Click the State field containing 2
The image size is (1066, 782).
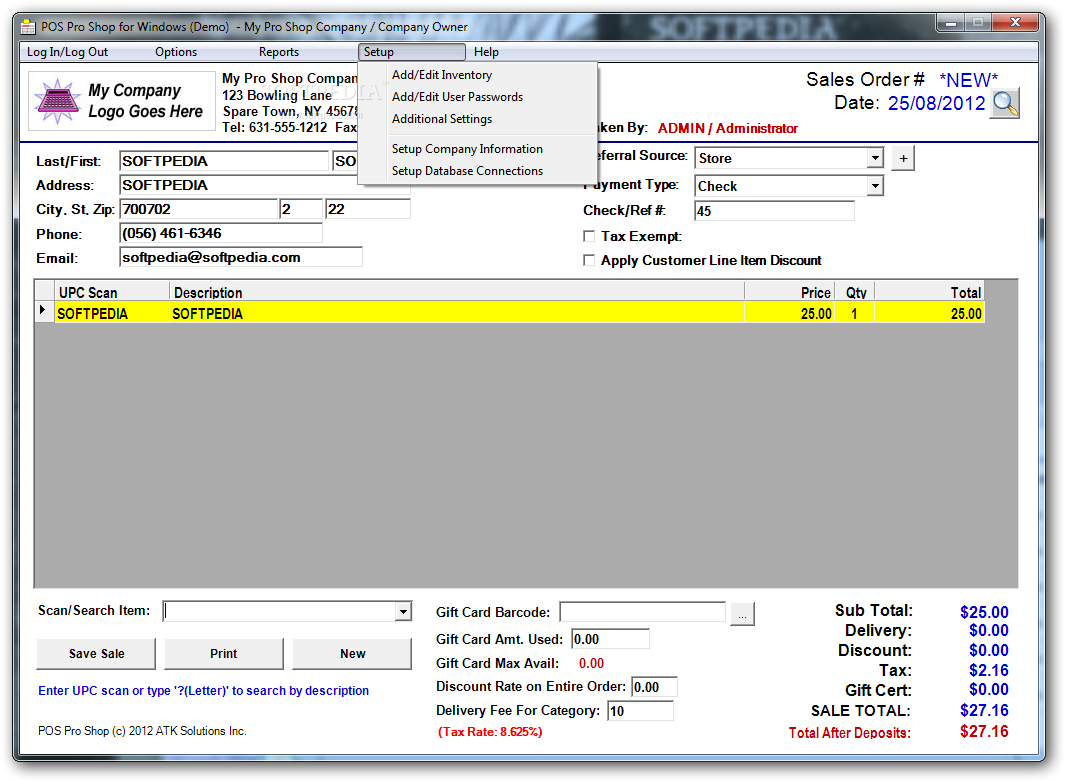[301, 209]
